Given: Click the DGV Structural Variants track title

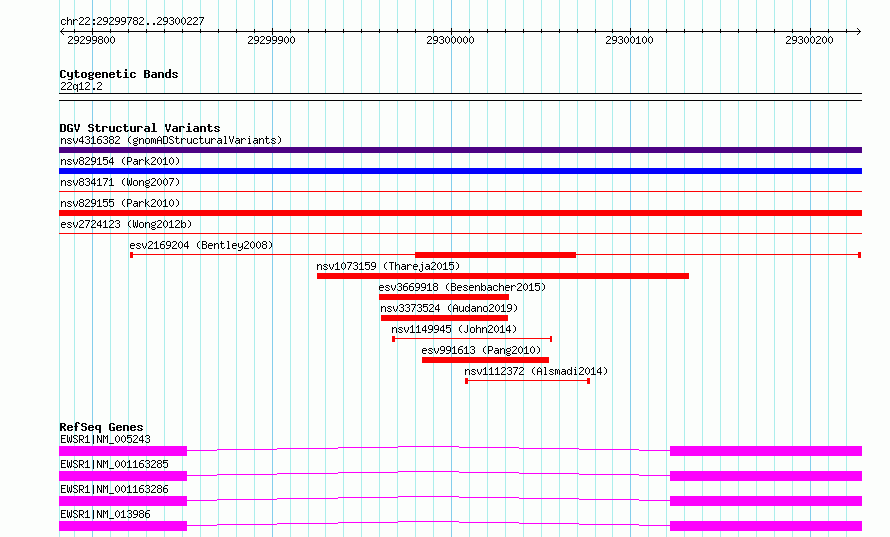Looking at the screenshot, I should pos(140,128).
